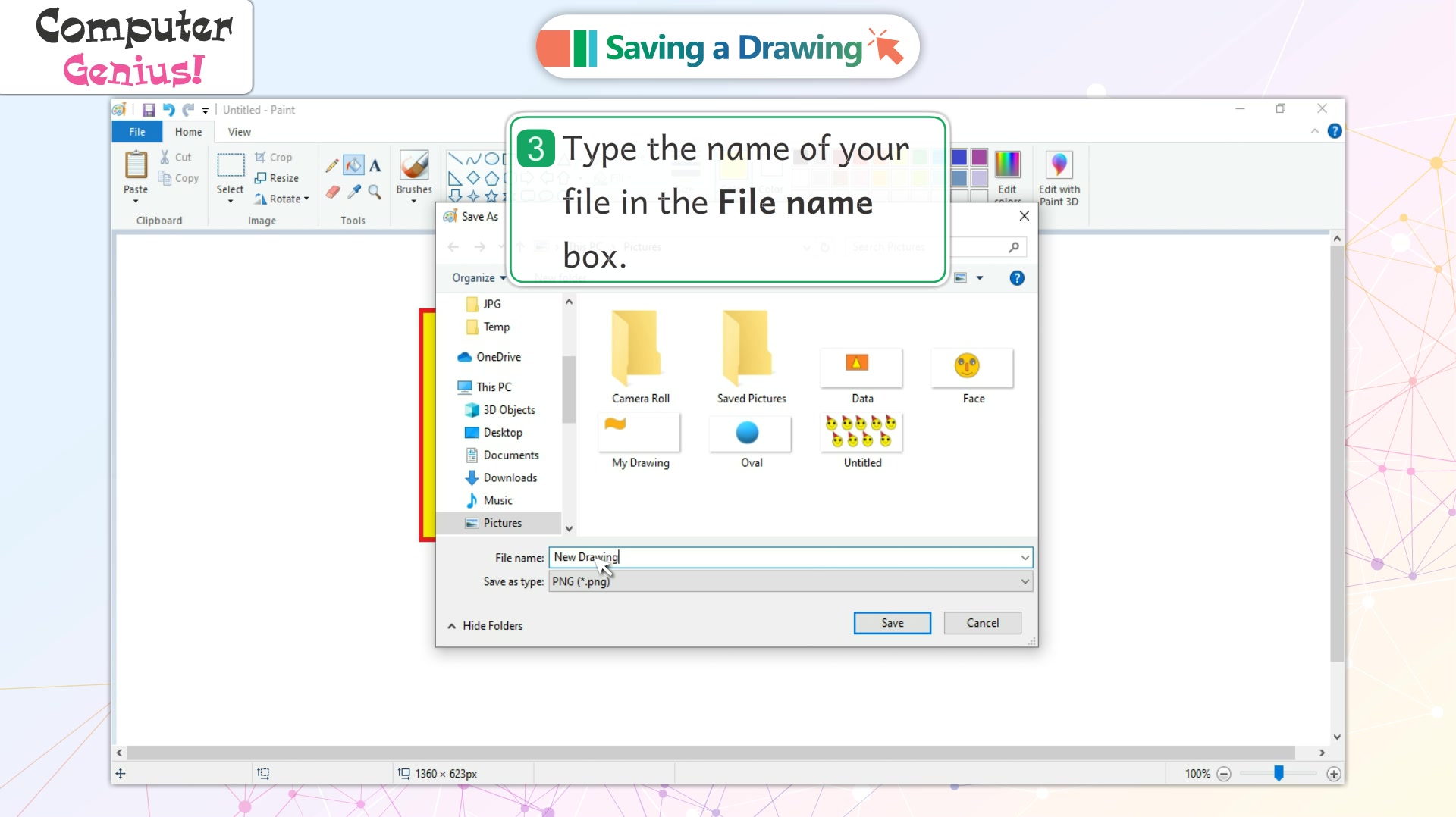Select the Saved Pictures folder
1456x817 pixels.
pos(752,356)
